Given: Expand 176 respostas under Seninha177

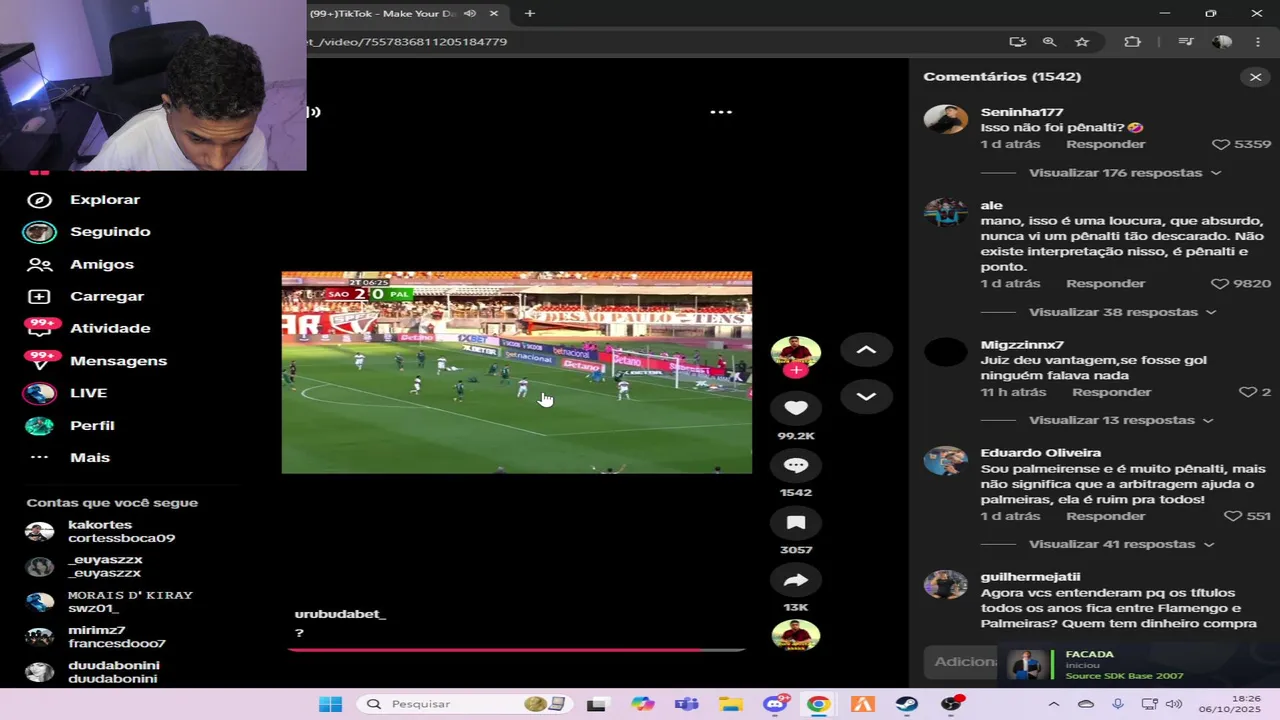Looking at the screenshot, I should click(x=1125, y=173).
